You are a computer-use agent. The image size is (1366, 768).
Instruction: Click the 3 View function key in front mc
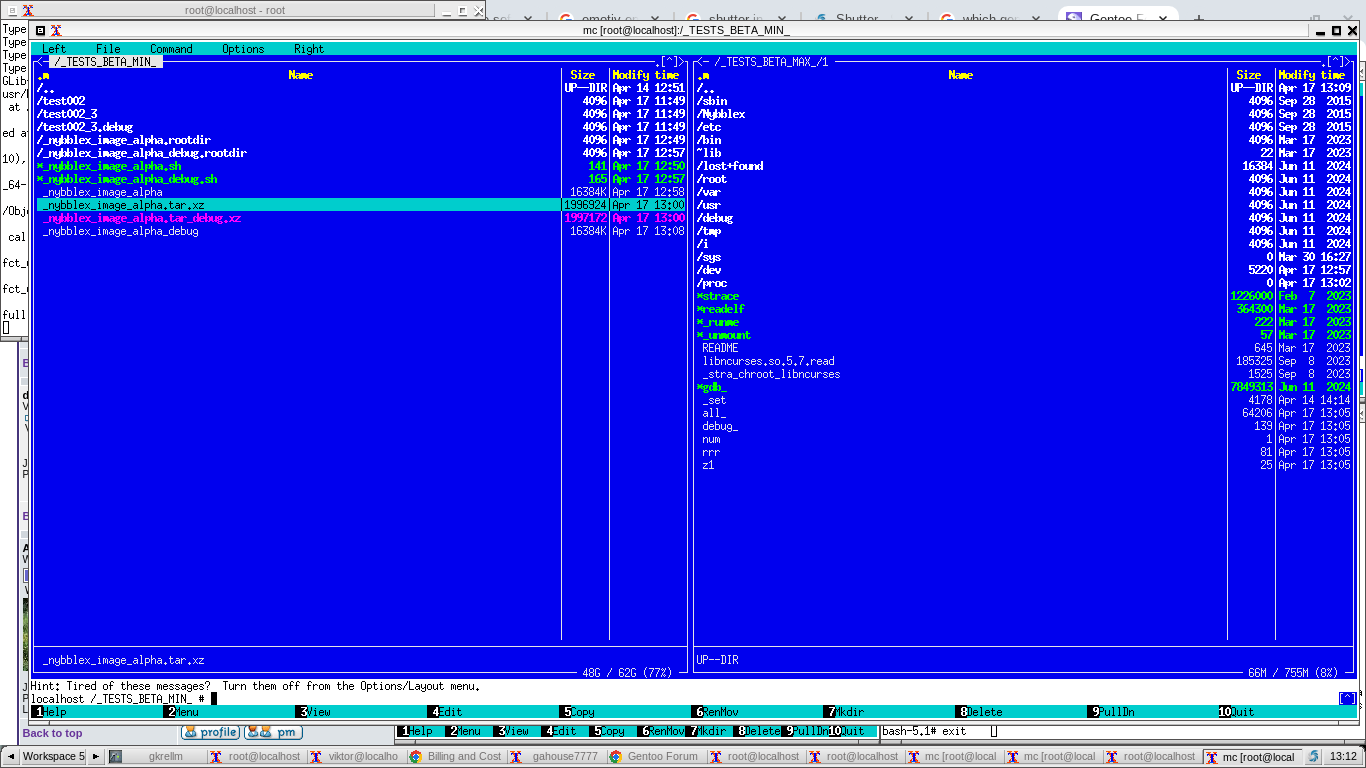click(314, 712)
